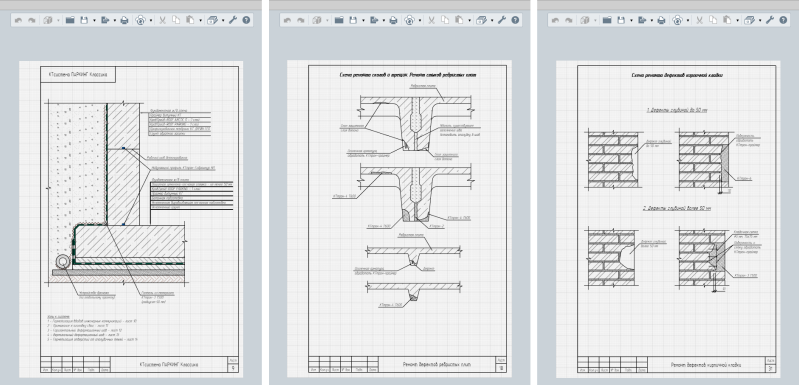Image resolution: width=799 pixels, height=385 pixels.
Task: Expand the save dropdown arrow above the ПАРКИНГ Классика drawing
Action: (x=94, y=20)
